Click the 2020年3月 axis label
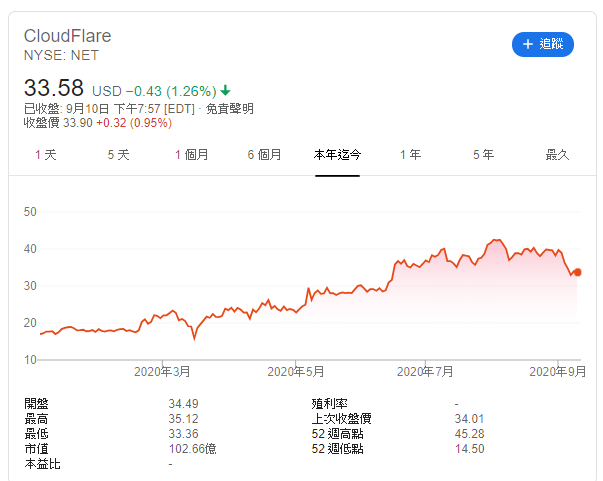The height and width of the screenshot is (481, 603). pyautogui.click(x=162, y=371)
